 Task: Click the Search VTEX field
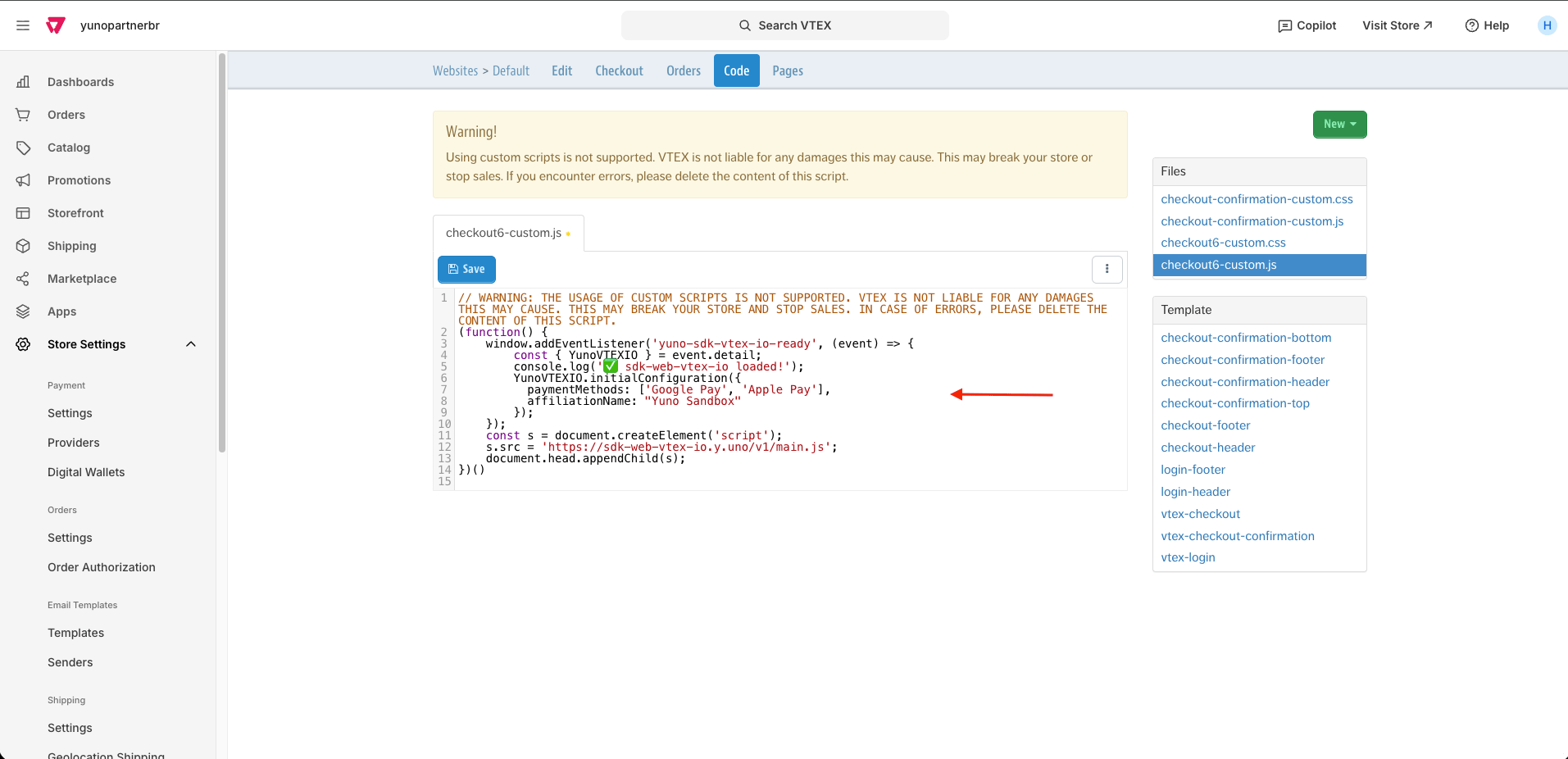(x=784, y=25)
